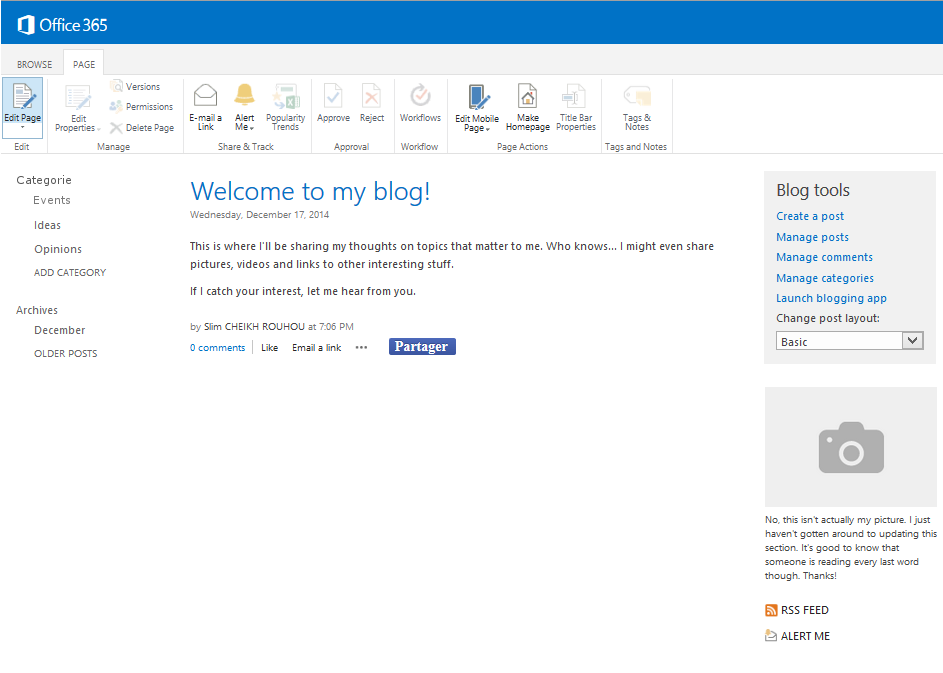
Task: Click the Make Homepage icon
Action: (527, 96)
